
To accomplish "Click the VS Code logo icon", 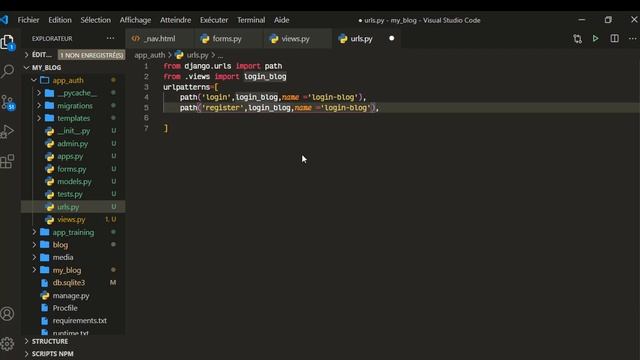I will (x=4, y=20).
